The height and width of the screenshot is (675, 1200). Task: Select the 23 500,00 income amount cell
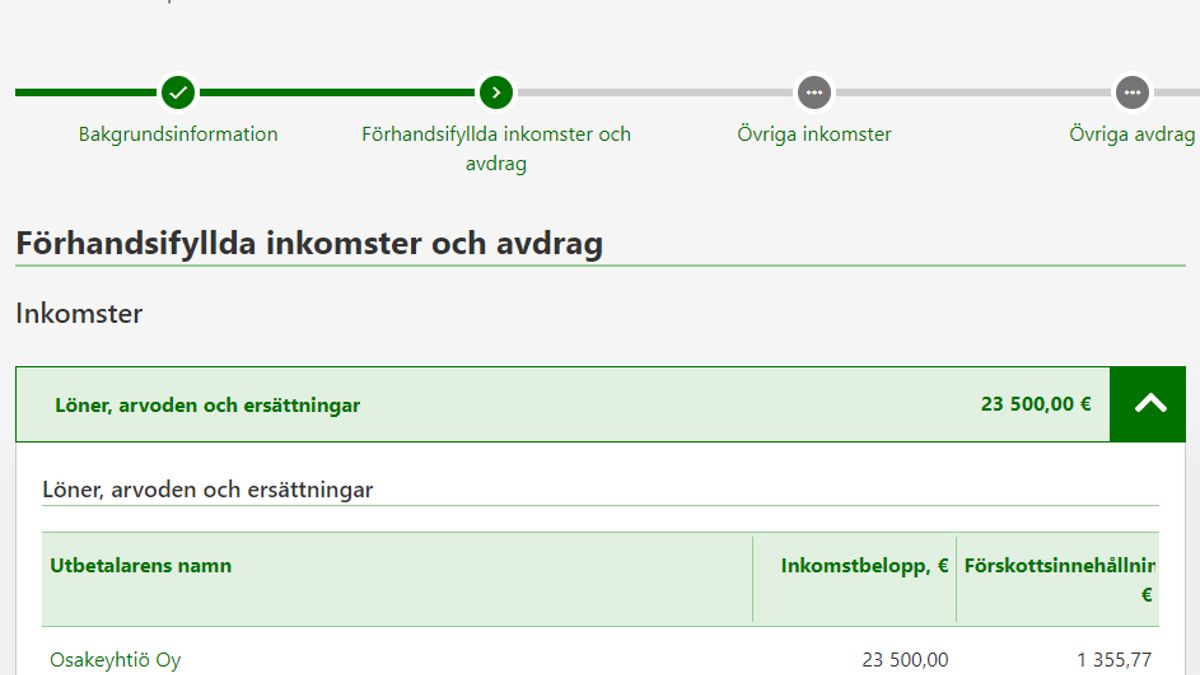tap(905, 660)
